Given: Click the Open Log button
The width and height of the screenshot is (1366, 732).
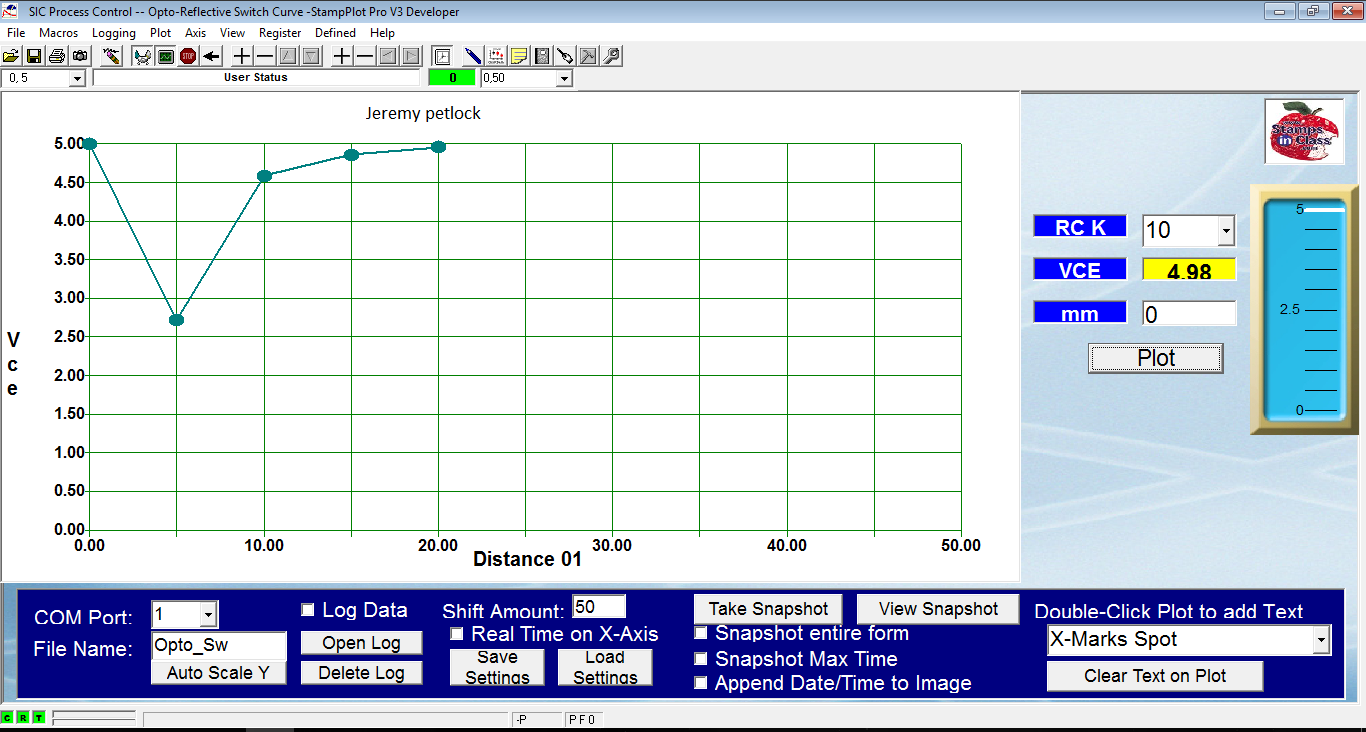Looking at the screenshot, I should (362, 643).
